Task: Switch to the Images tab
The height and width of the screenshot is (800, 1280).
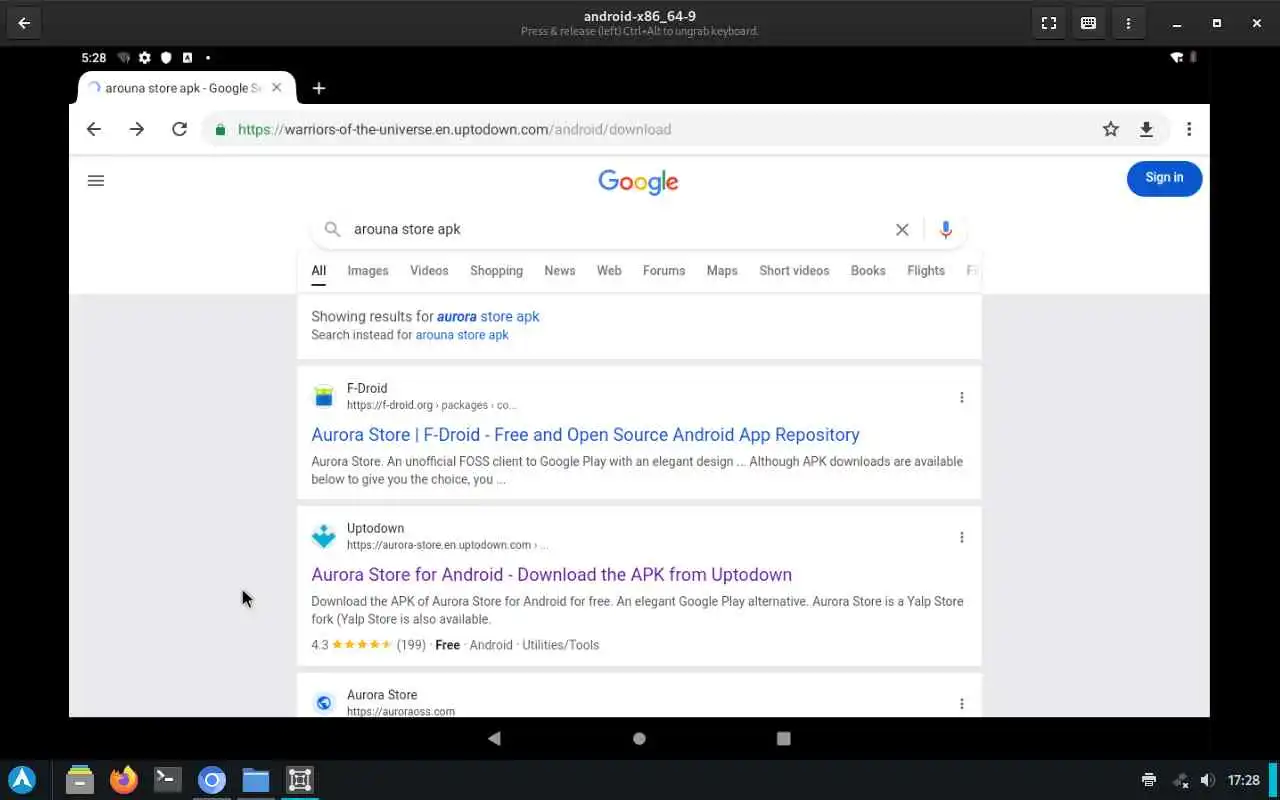Action: 368,271
